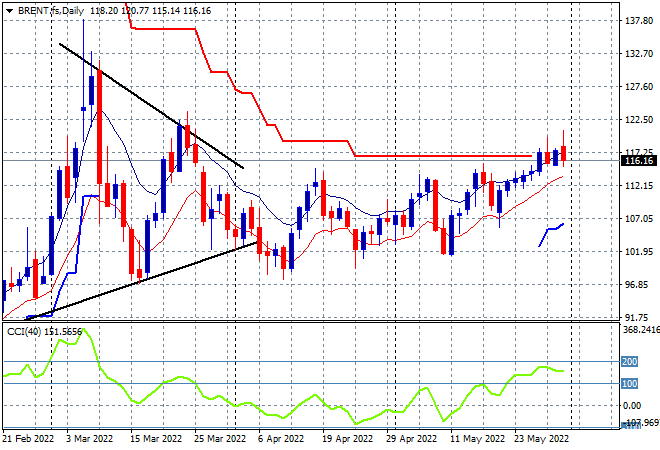Click the 122.50 price axis label
Viewport: 660px width, 450px height.
click(639, 120)
